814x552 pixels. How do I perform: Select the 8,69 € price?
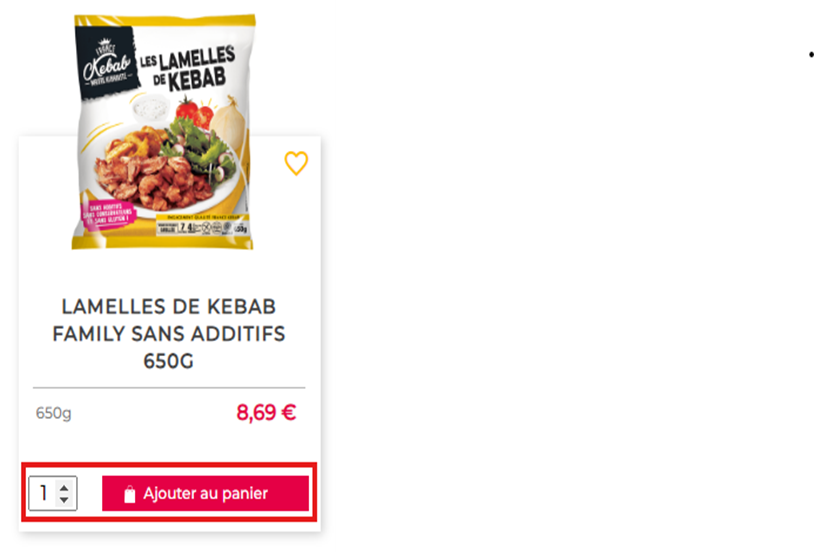pos(266,413)
